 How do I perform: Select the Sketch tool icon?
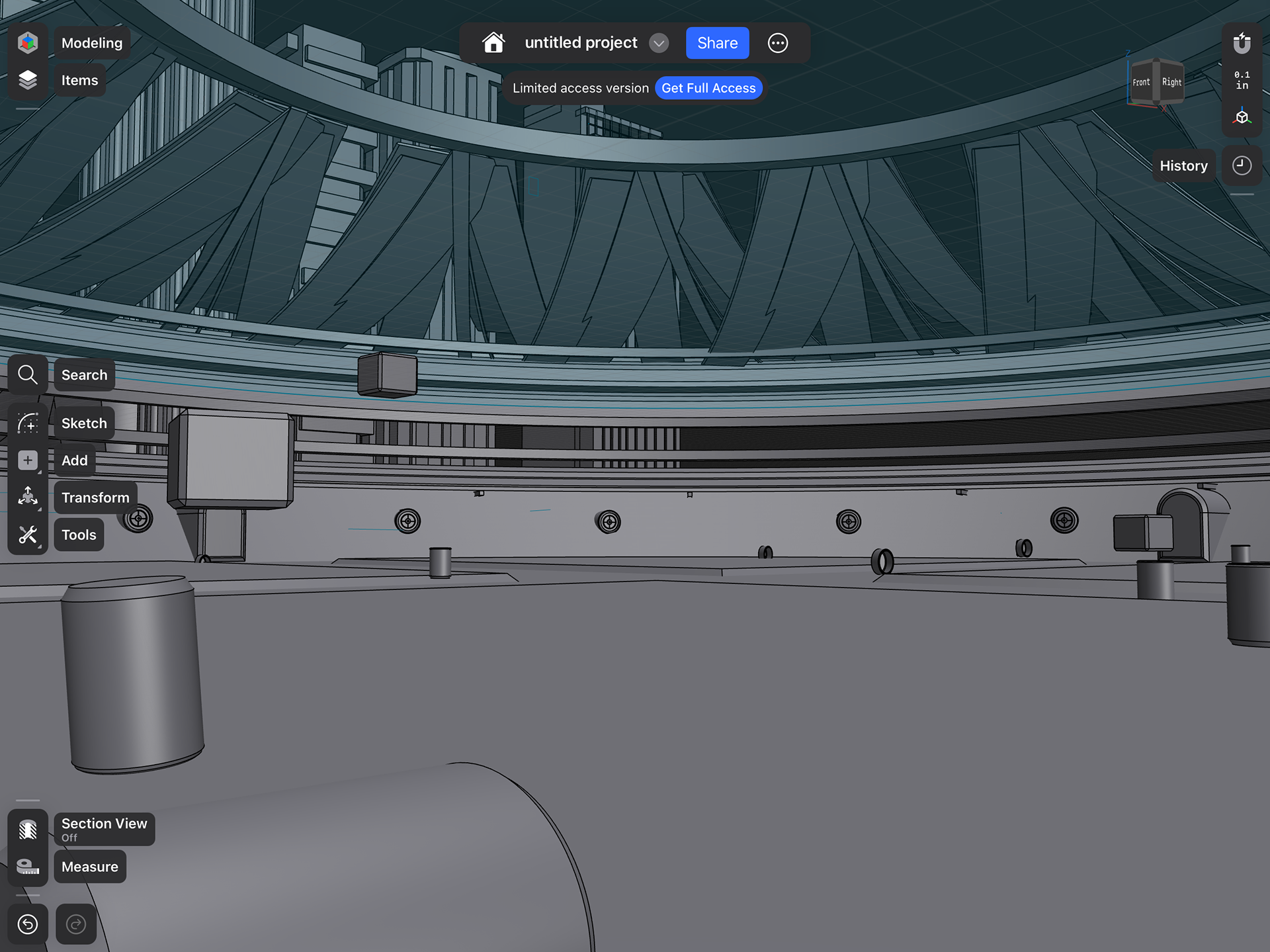click(28, 423)
